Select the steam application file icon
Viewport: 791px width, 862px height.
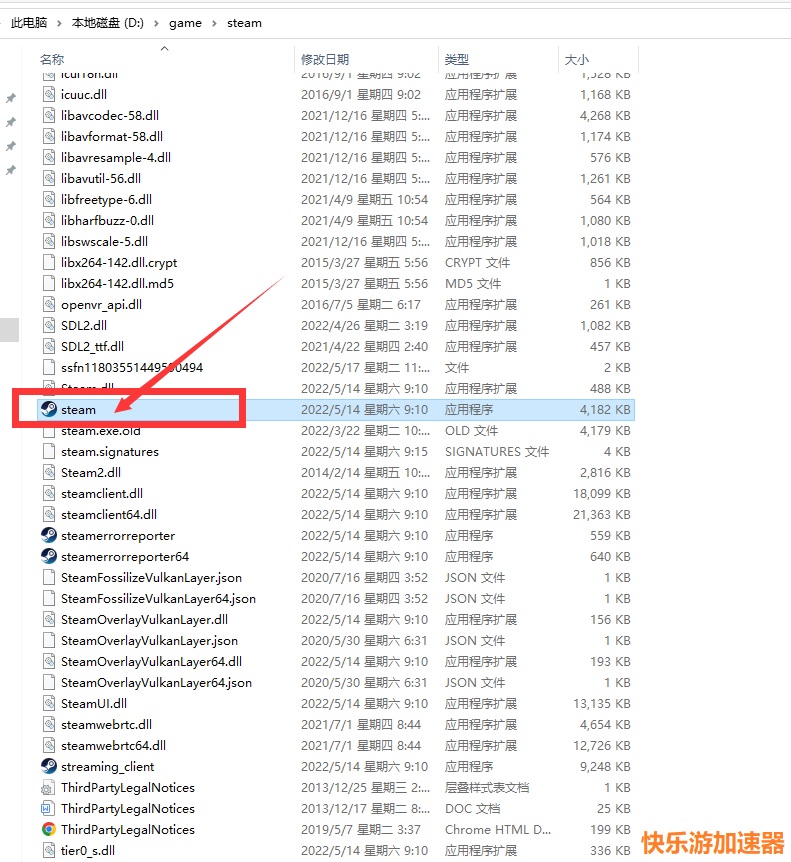pos(49,409)
